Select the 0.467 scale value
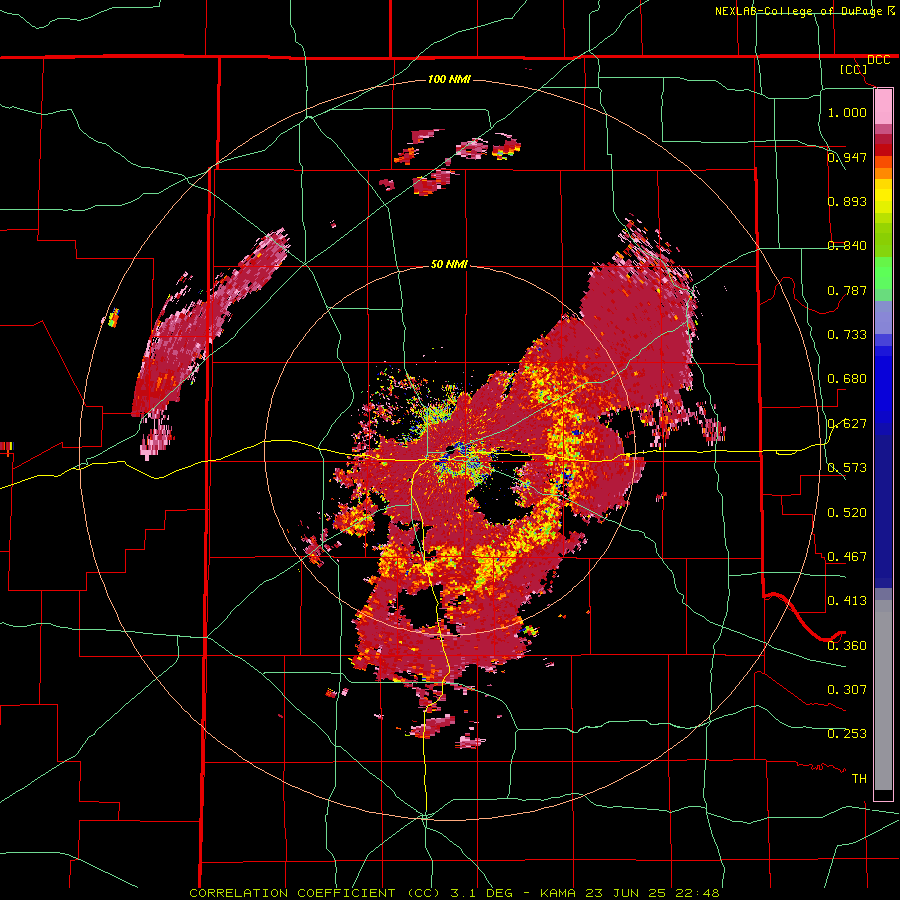This screenshot has width=900, height=900. (847, 557)
